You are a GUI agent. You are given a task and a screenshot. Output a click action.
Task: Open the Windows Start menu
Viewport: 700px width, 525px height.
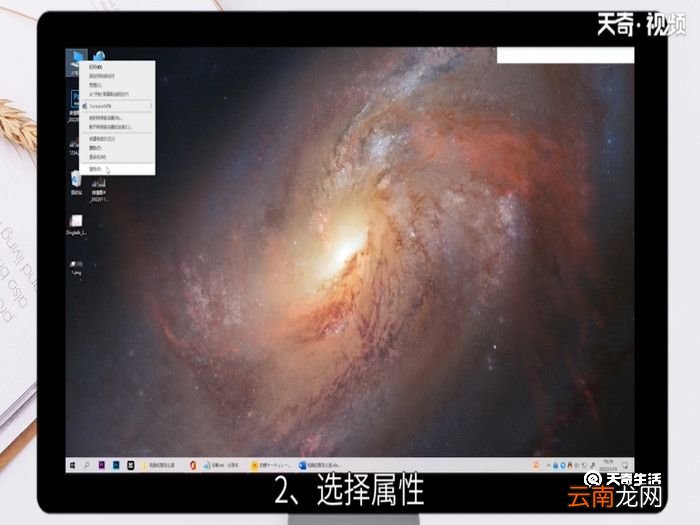pyautogui.click(x=72, y=465)
